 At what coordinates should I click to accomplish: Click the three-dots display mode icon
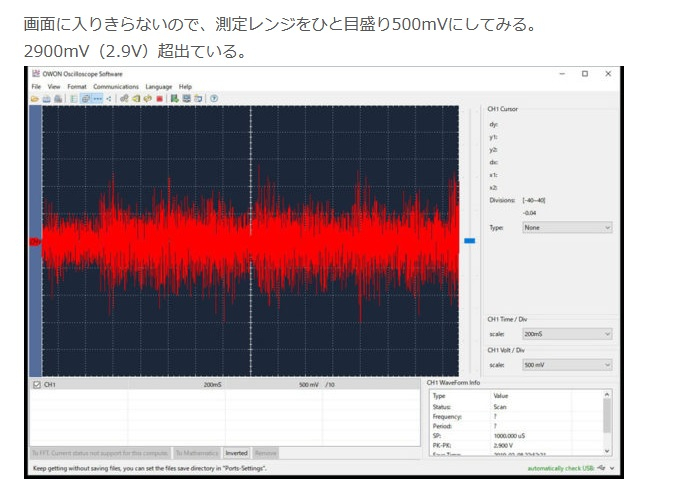pos(97,98)
